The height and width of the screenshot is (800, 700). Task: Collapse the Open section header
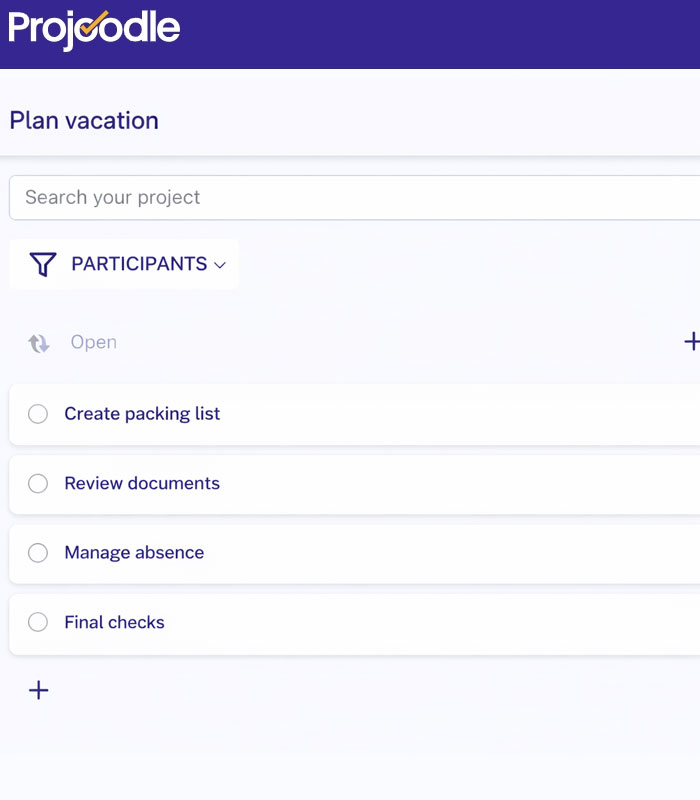tap(94, 341)
